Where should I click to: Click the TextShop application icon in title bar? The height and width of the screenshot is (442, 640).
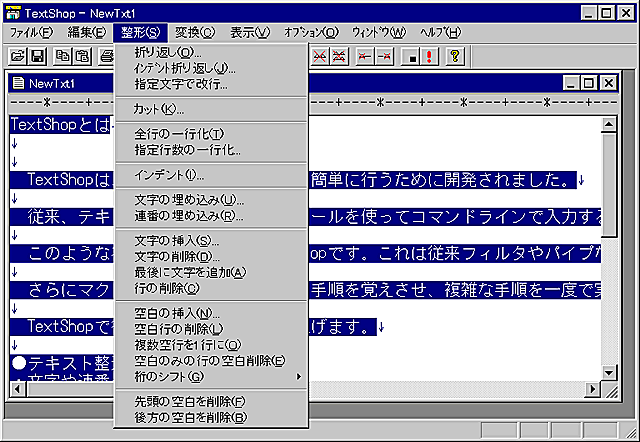[x=13, y=13]
